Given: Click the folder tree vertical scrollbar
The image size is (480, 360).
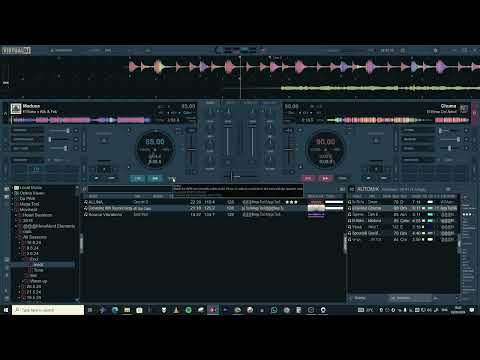Looking at the screenshot, I should tap(77, 243).
